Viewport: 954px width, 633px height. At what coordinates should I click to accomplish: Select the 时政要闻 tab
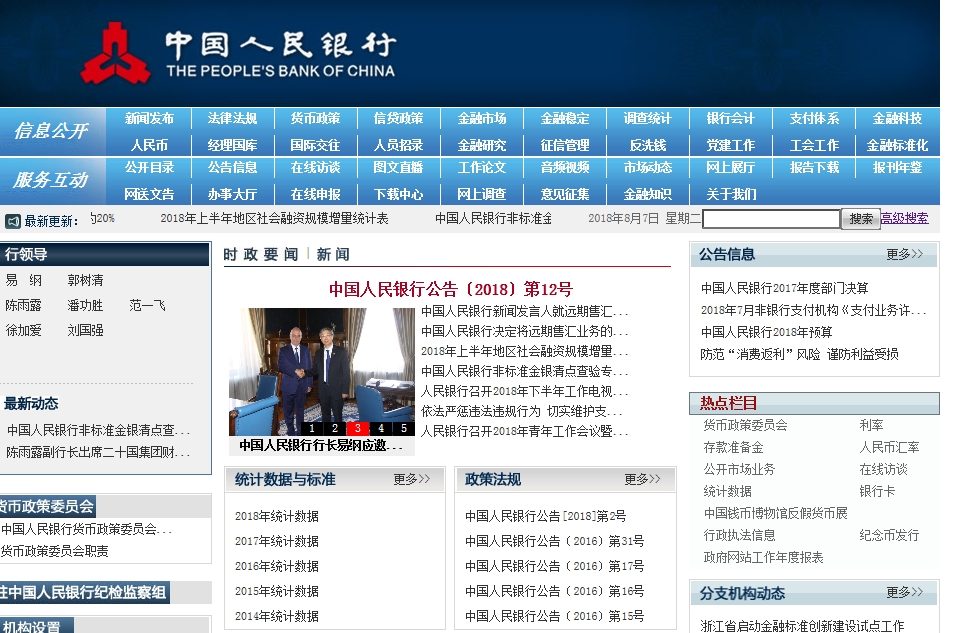click(x=260, y=255)
